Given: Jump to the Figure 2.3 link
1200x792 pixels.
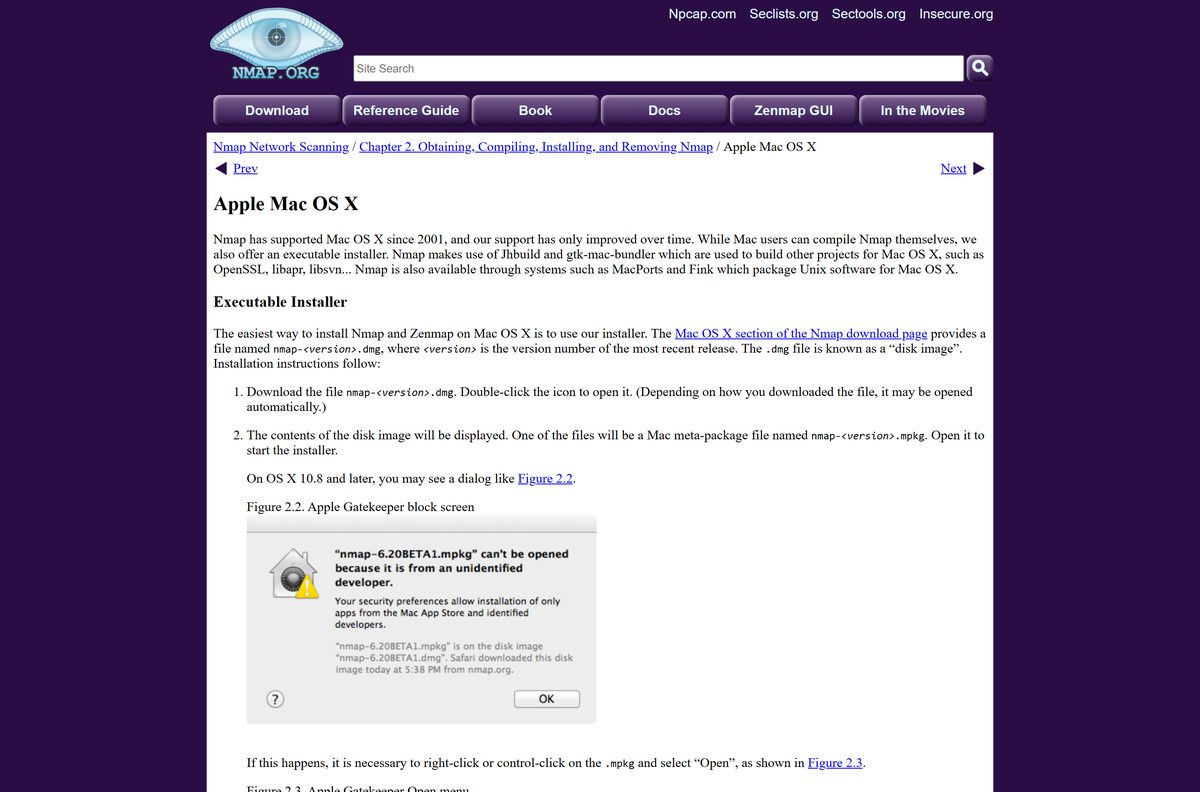Looking at the screenshot, I should (835, 762).
